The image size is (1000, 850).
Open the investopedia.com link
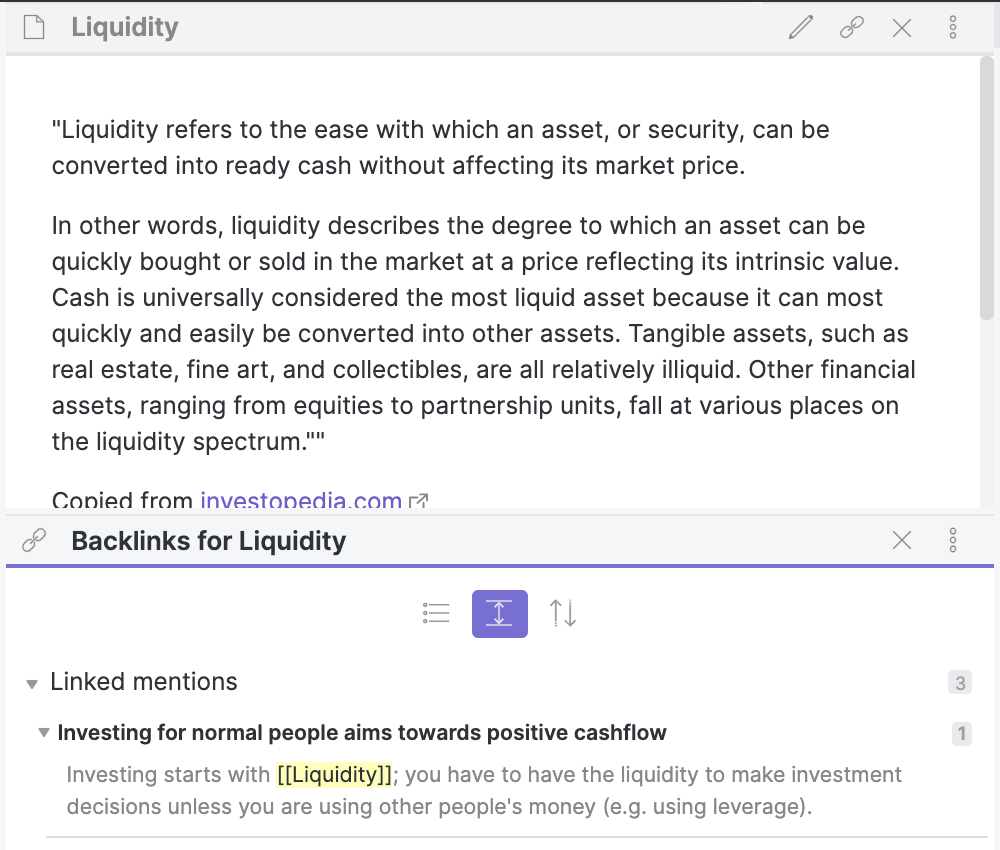(301, 500)
